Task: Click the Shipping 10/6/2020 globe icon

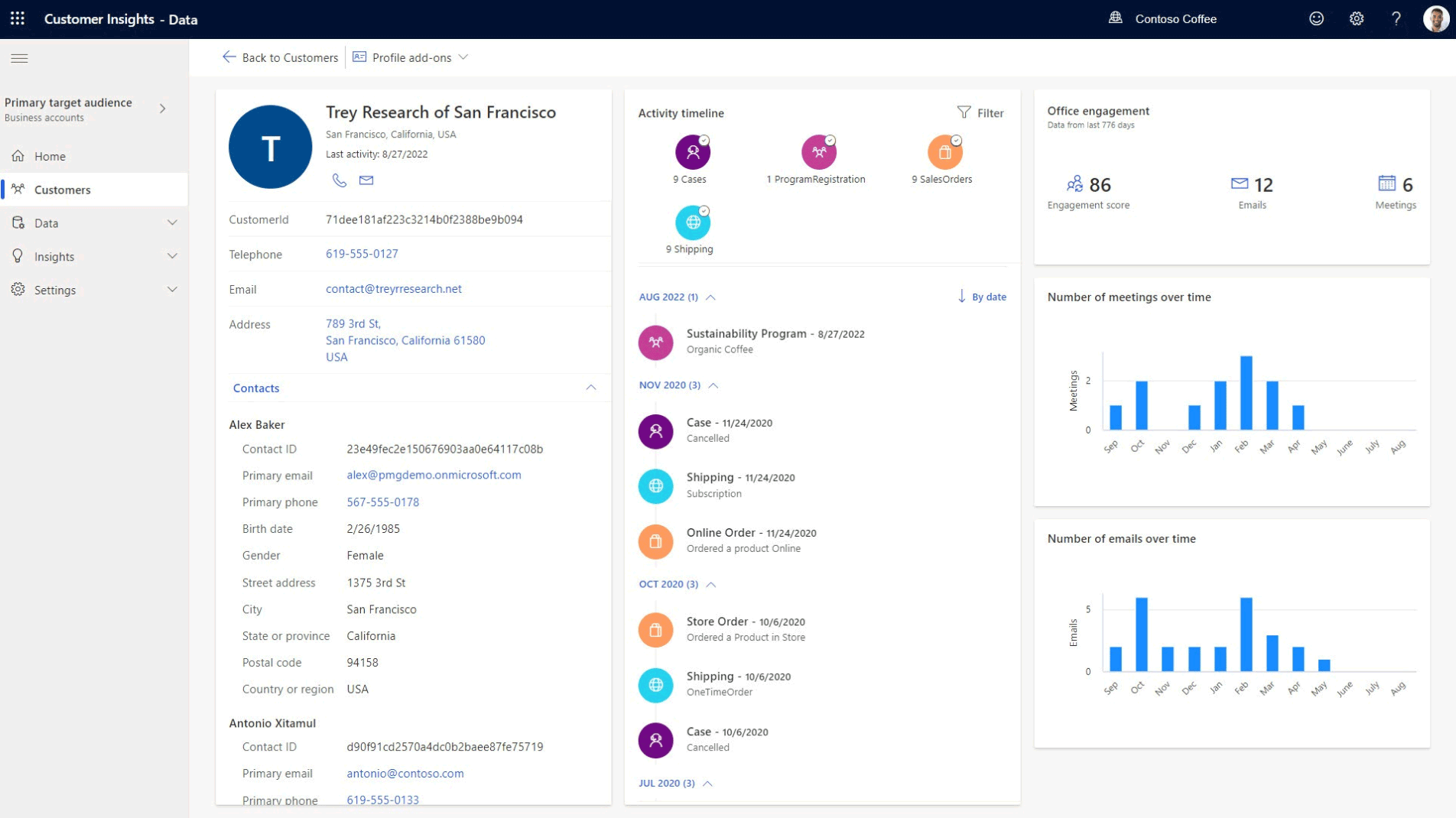Action: coord(655,685)
